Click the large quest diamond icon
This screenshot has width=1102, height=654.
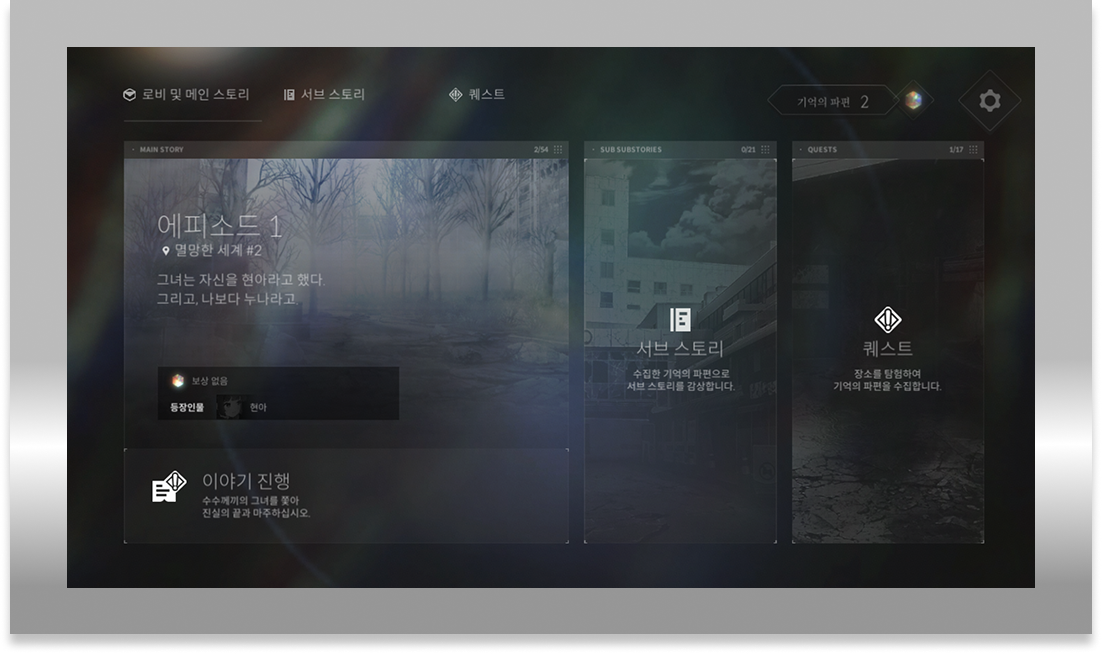[x=888, y=319]
